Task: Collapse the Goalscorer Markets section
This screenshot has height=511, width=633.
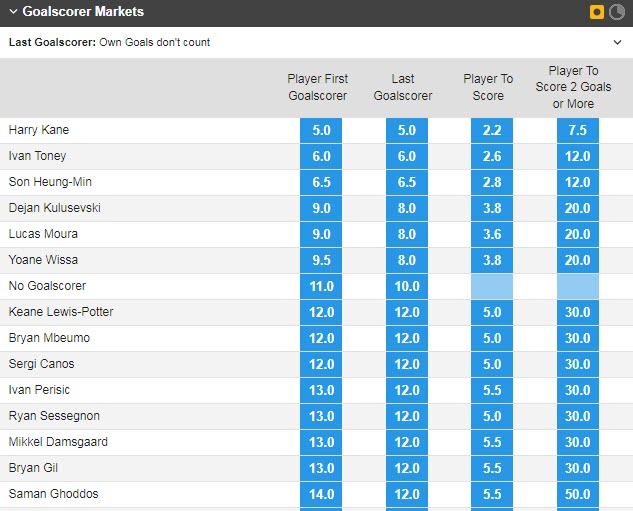Action: click(x=12, y=12)
